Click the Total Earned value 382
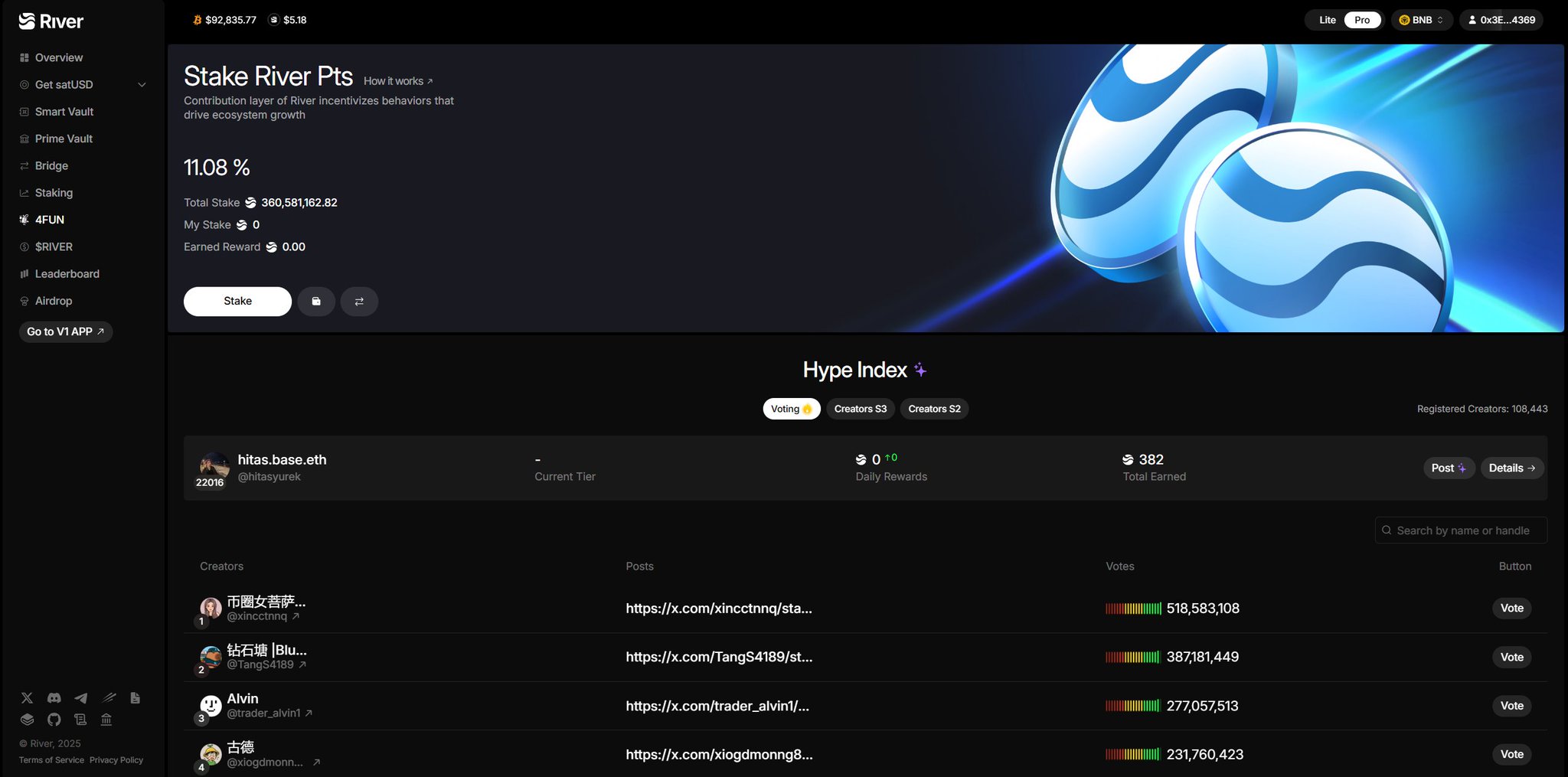 (x=1151, y=459)
